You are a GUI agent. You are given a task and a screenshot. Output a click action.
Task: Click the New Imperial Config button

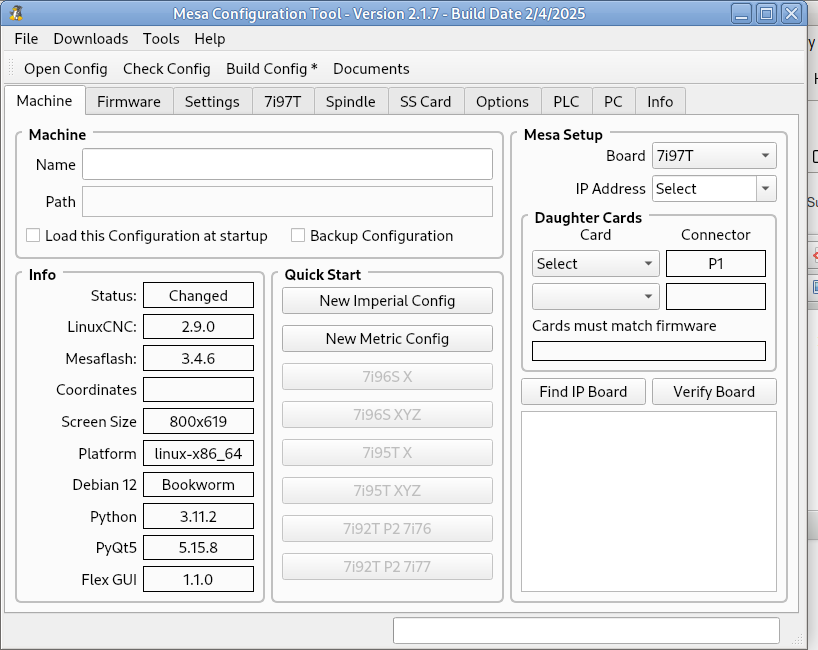[387, 300]
